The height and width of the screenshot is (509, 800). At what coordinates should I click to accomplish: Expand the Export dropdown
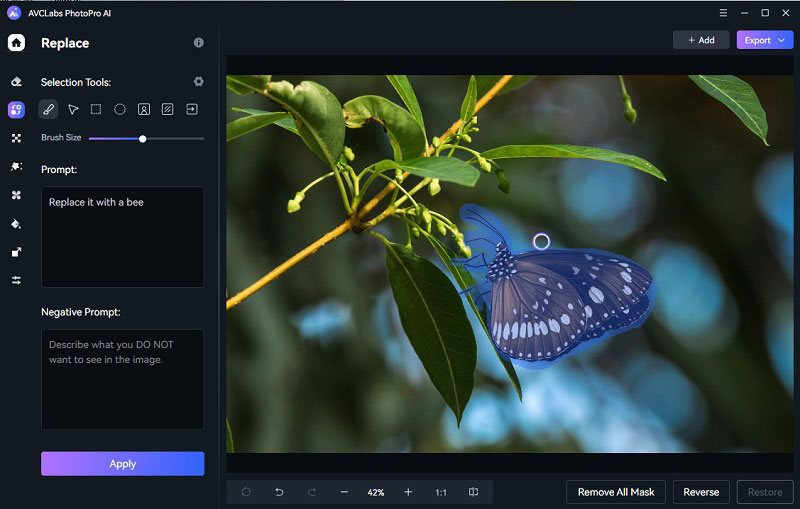[764, 40]
